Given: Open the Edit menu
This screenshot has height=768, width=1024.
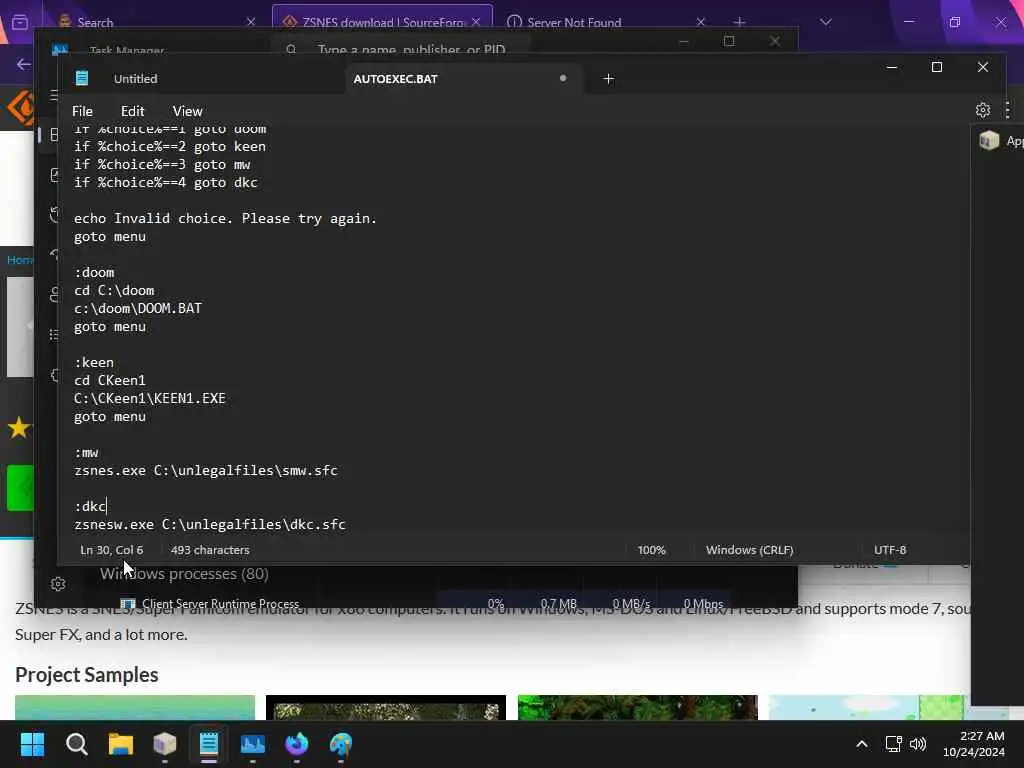Looking at the screenshot, I should tap(133, 111).
